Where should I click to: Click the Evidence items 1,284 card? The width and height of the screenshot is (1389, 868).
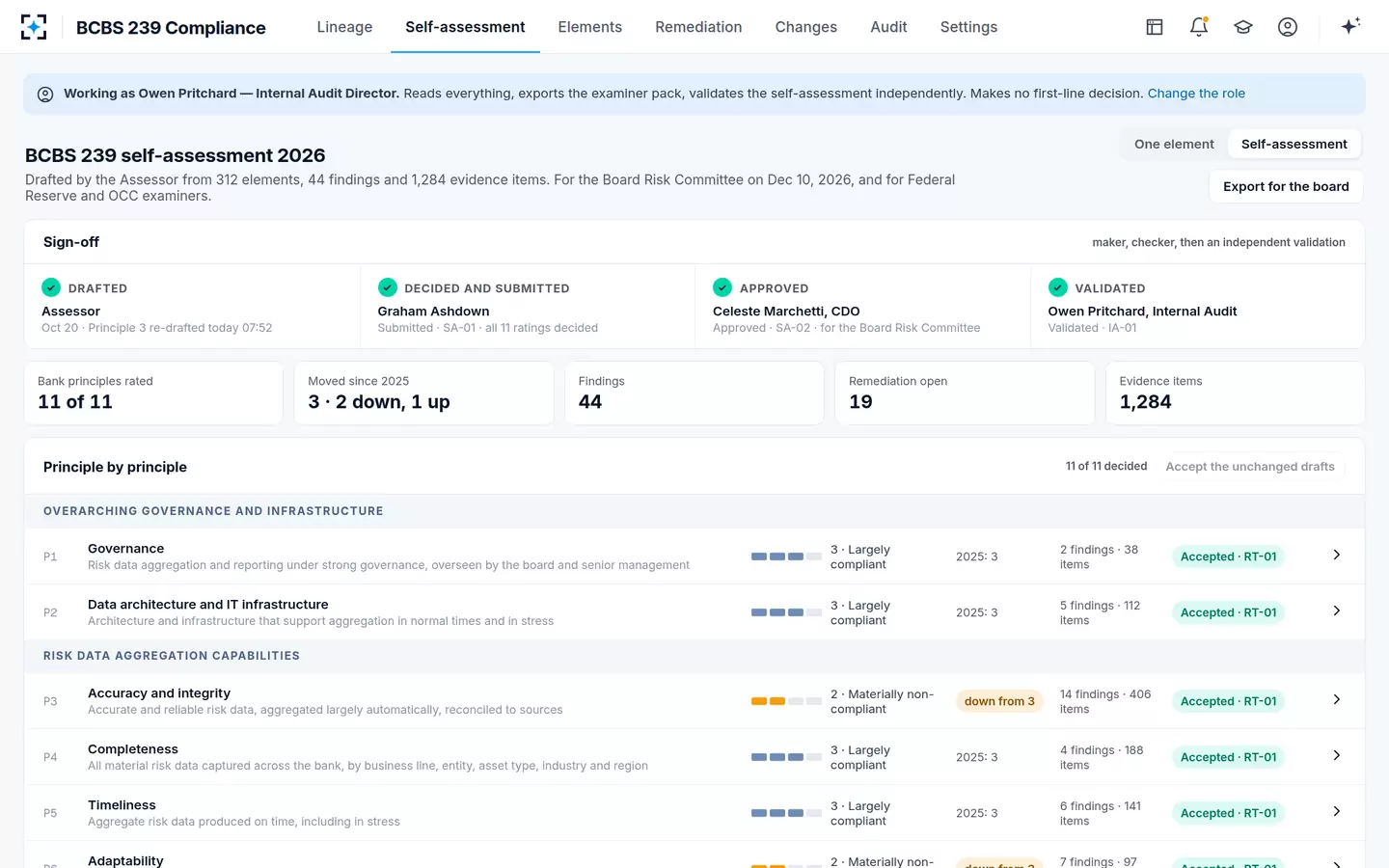(1235, 393)
